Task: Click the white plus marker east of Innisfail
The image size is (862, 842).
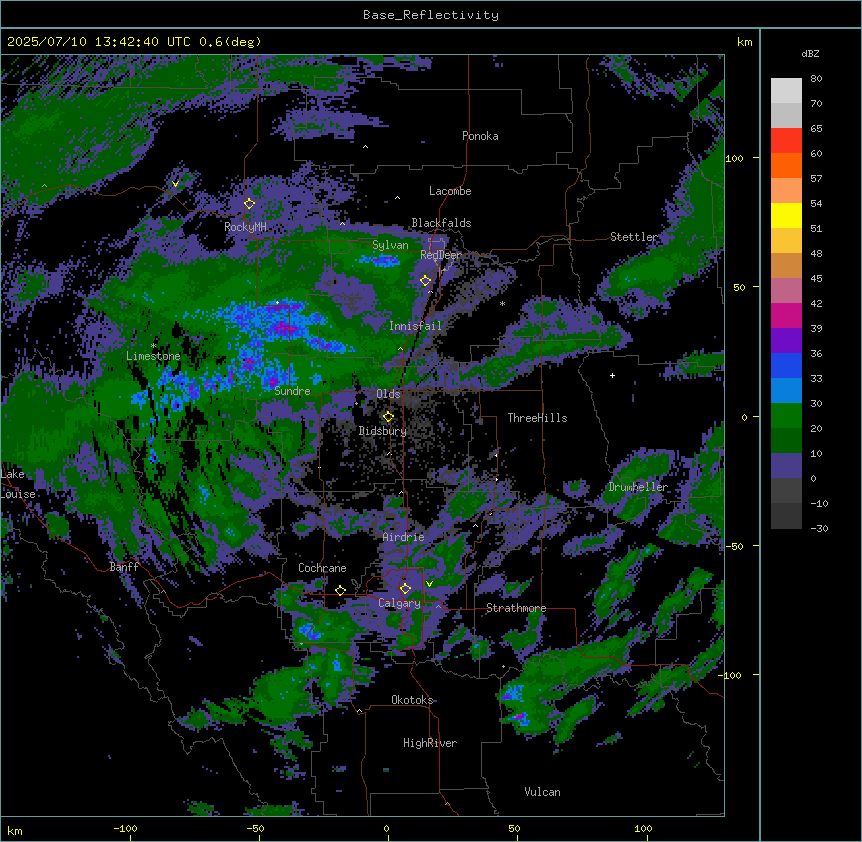Action: pos(612,375)
